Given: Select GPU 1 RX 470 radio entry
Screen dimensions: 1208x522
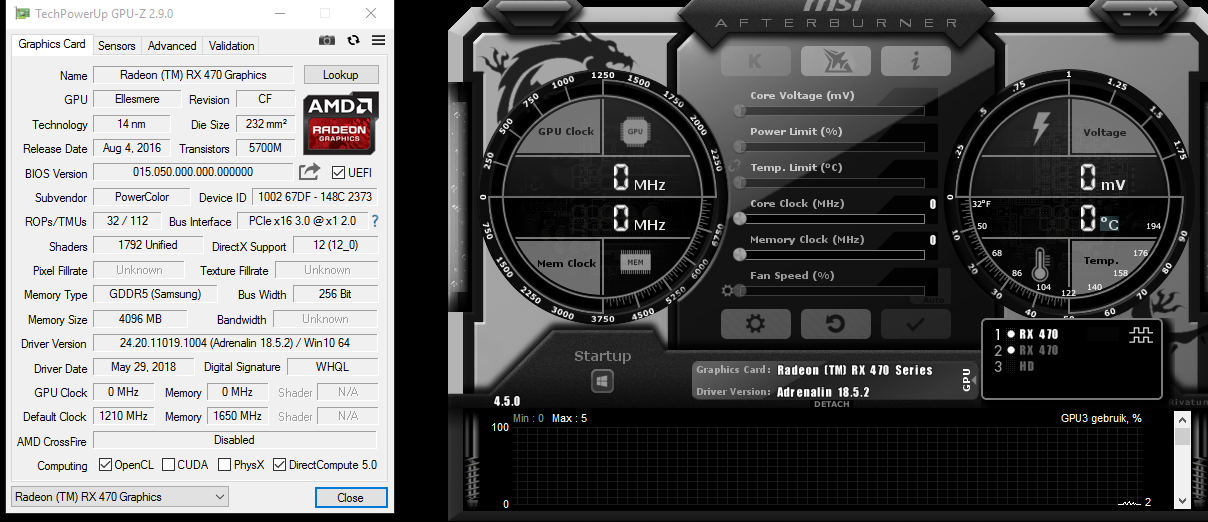Looking at the screenshot, I should coord(1027,334).
